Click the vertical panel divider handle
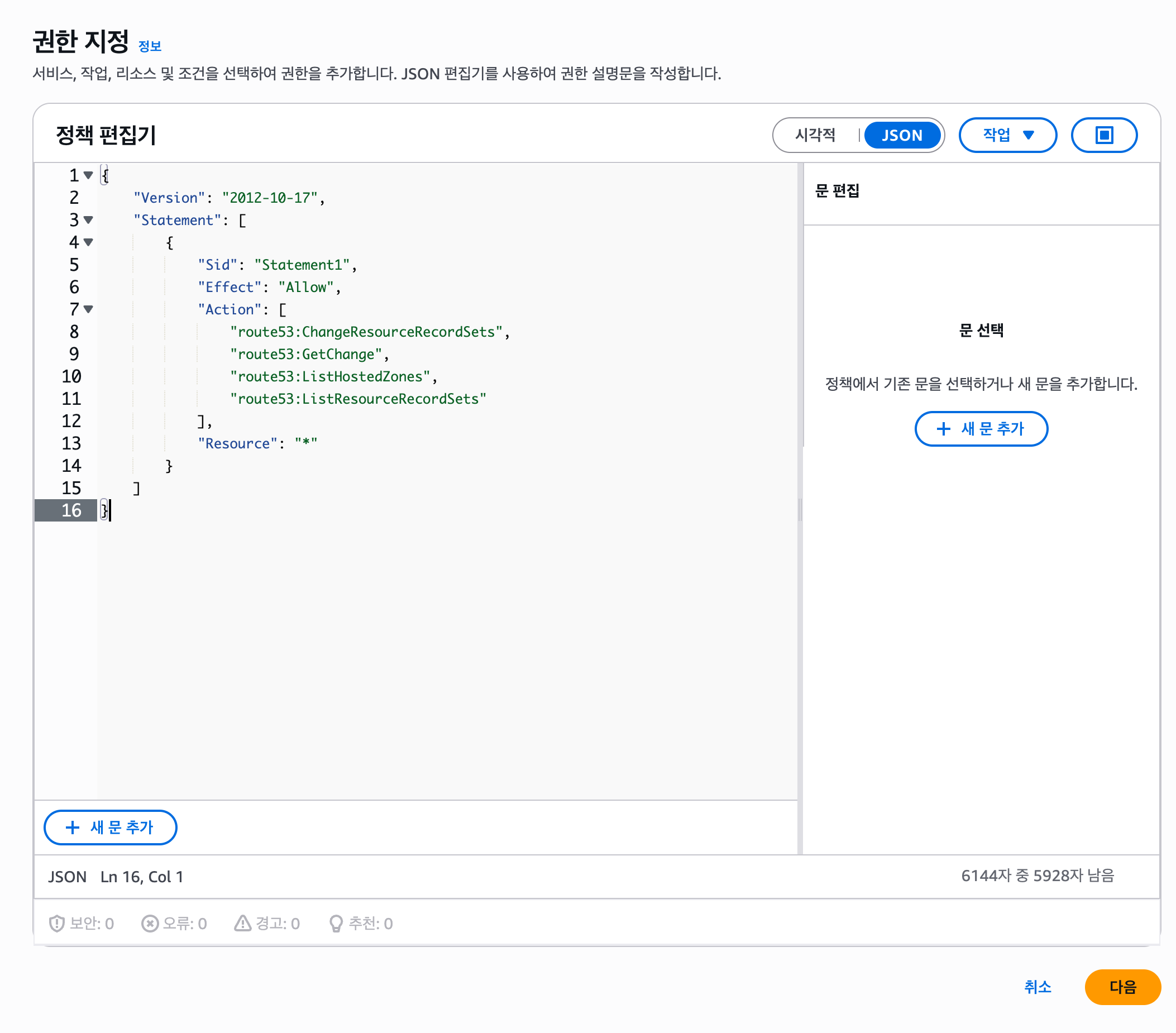This screenshot has height=1033, width=1176. [x=800, y=510]
